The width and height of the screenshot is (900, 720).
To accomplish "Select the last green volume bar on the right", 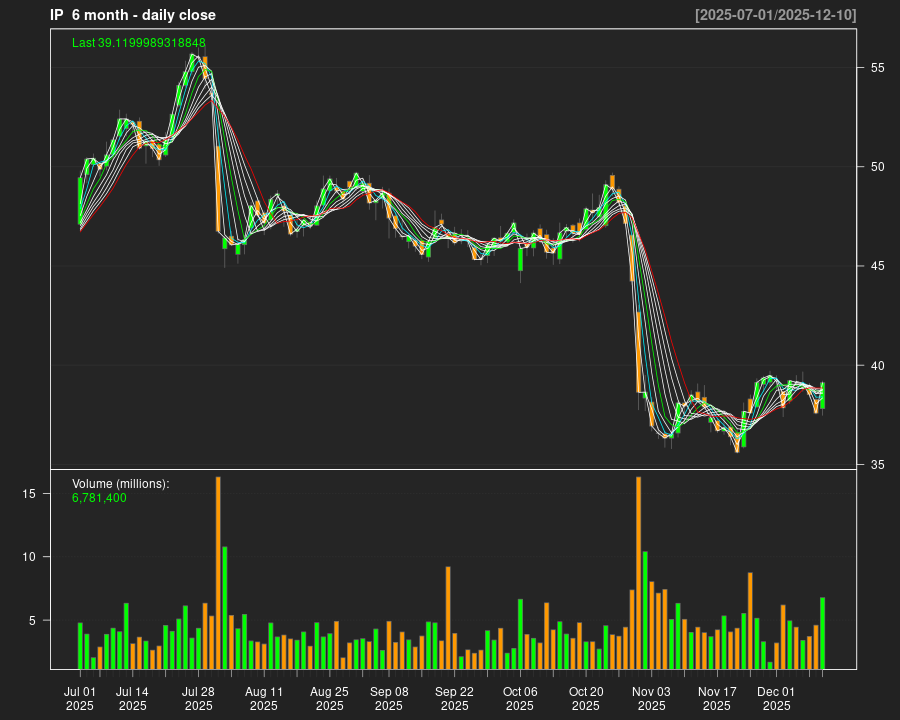I will pyautogui.click(x=822, y=633).
